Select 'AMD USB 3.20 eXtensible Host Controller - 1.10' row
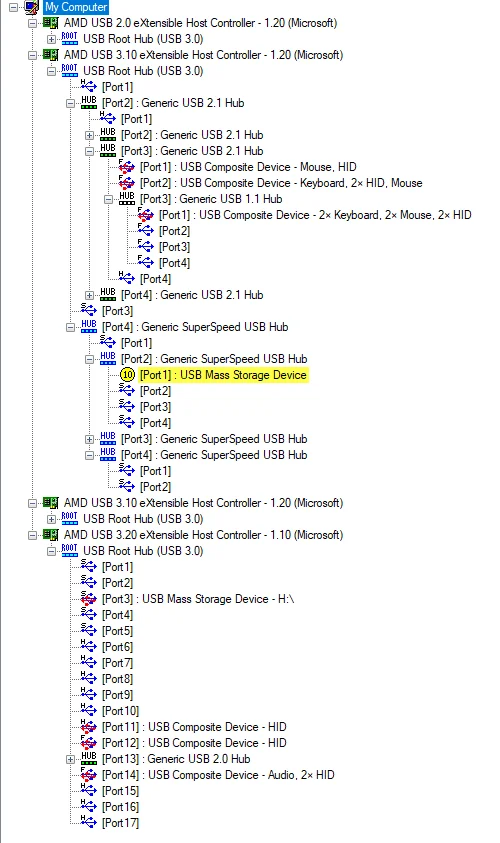Viewport: 500px width, 843px height. 203,535
